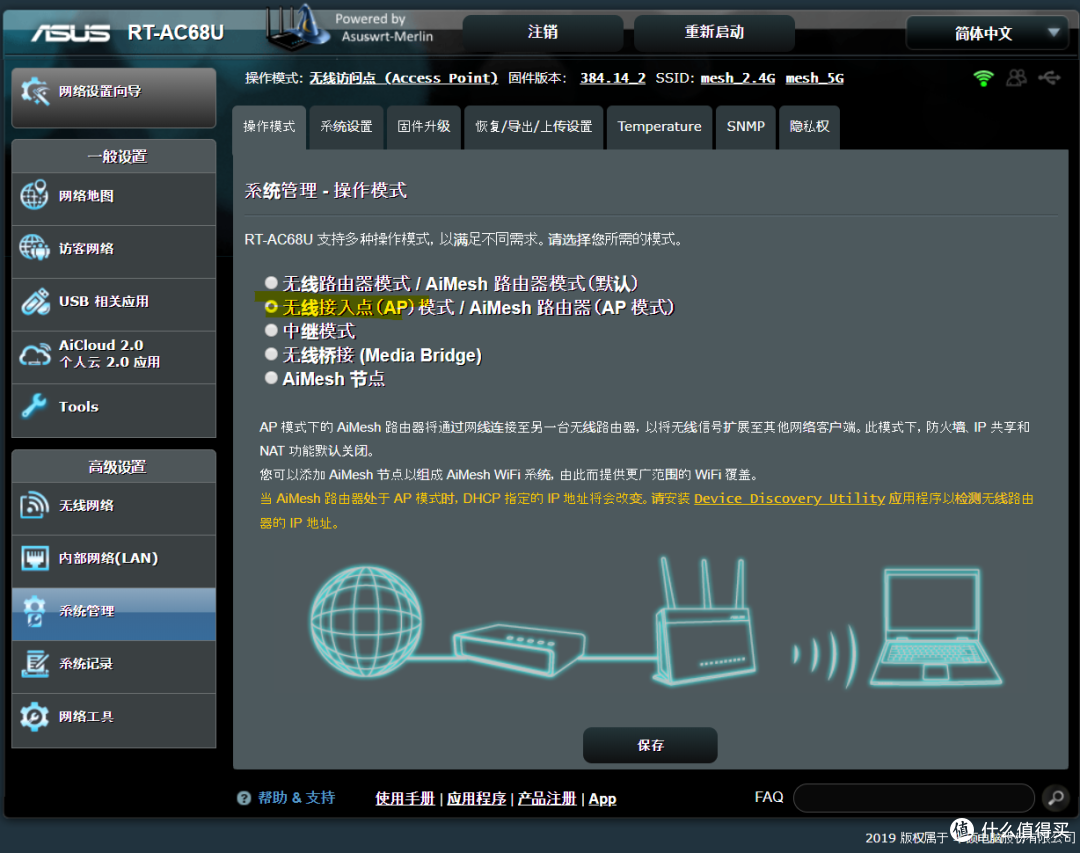Switch to the 隐私权 tab
The image size is (1080, 853).
[x=809, y=127]
